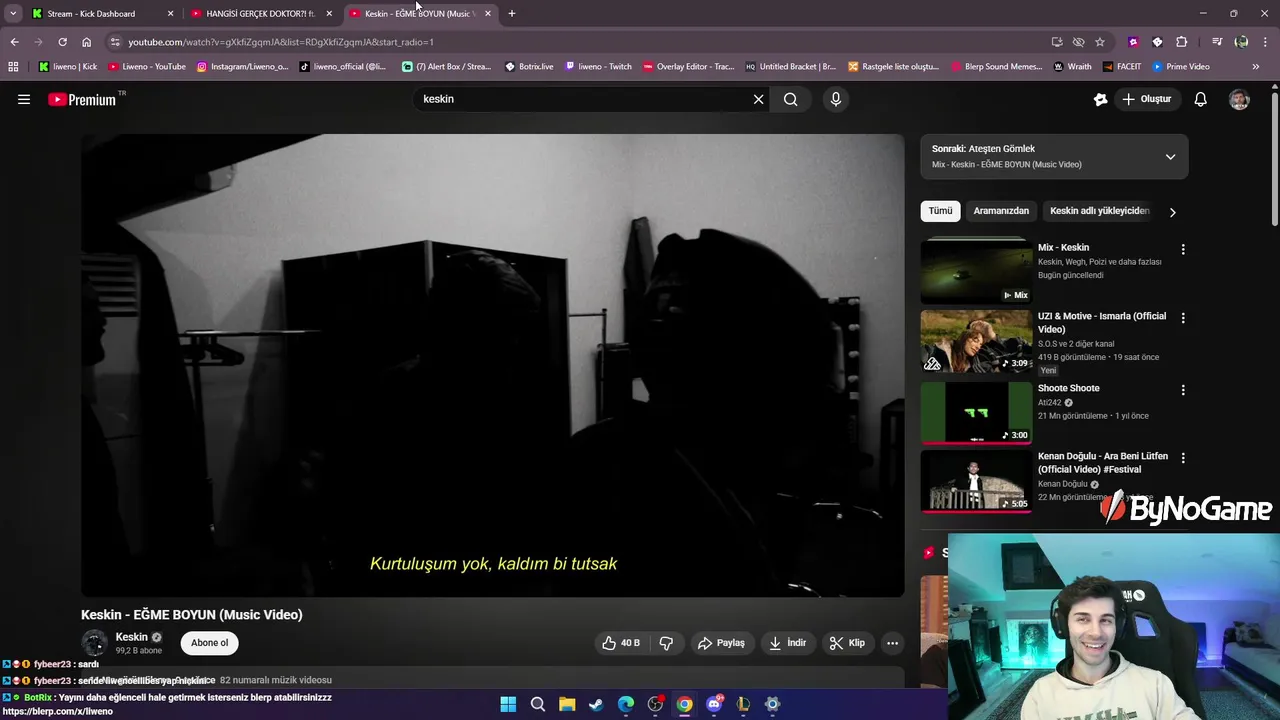Download the video with İndir
Viewport: 1280px width, 720px height.
[787, 643]
